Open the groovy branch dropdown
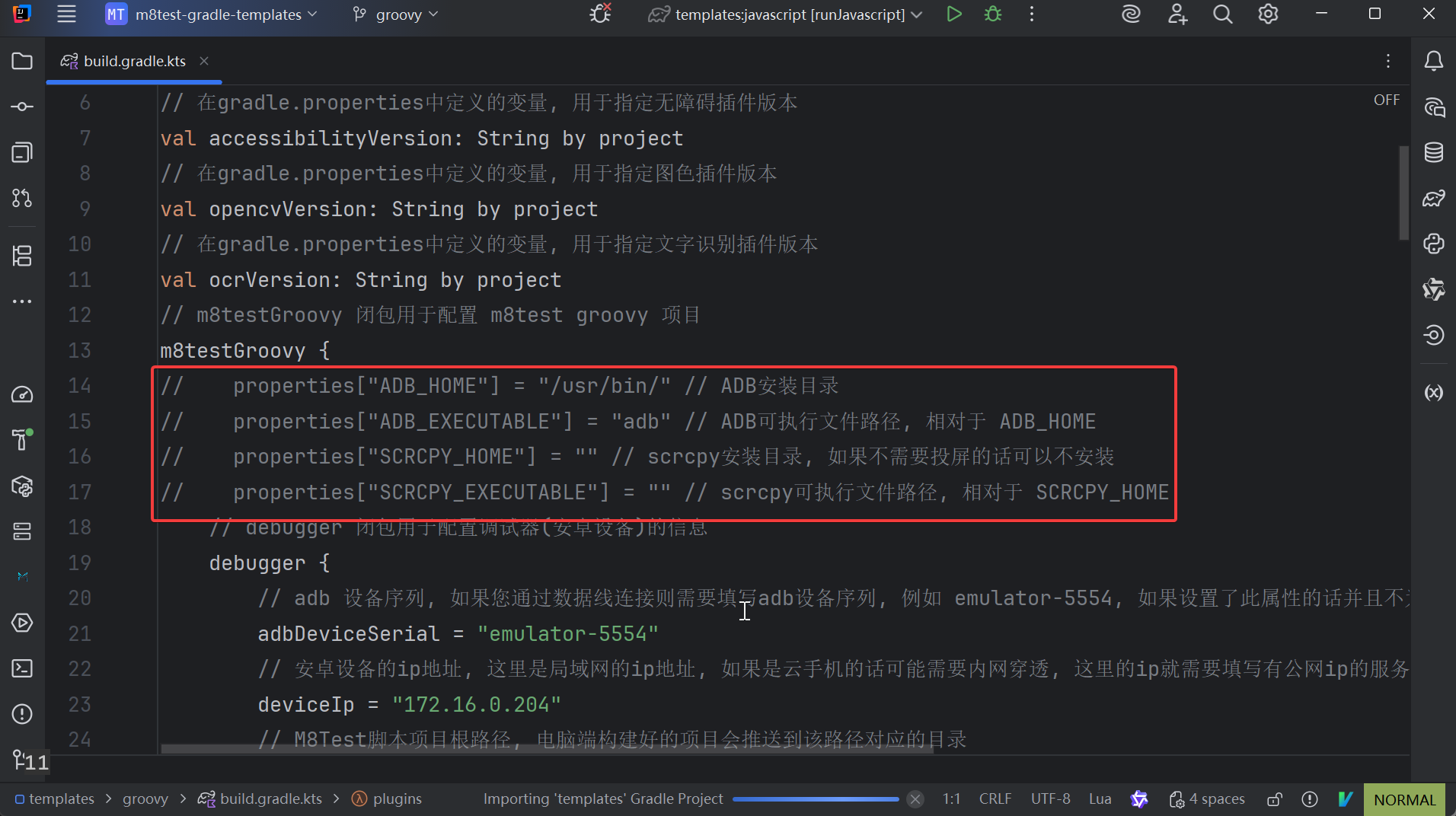The height and width of the screenshot is (816, 1456). [397, 14]
